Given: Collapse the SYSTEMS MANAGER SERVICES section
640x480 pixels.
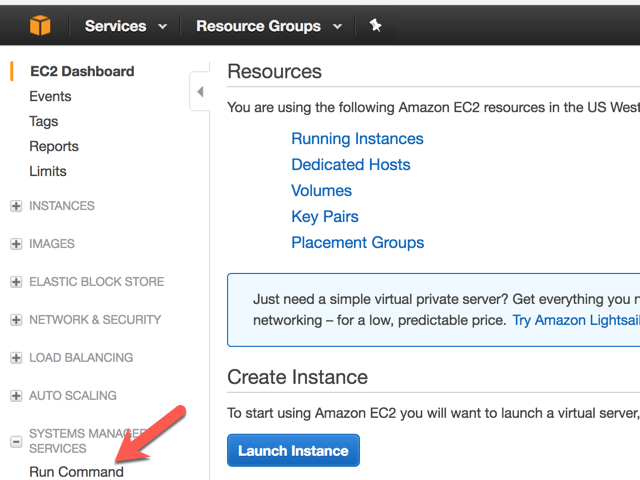Looking at the screenshot, I should coord(16,441).
